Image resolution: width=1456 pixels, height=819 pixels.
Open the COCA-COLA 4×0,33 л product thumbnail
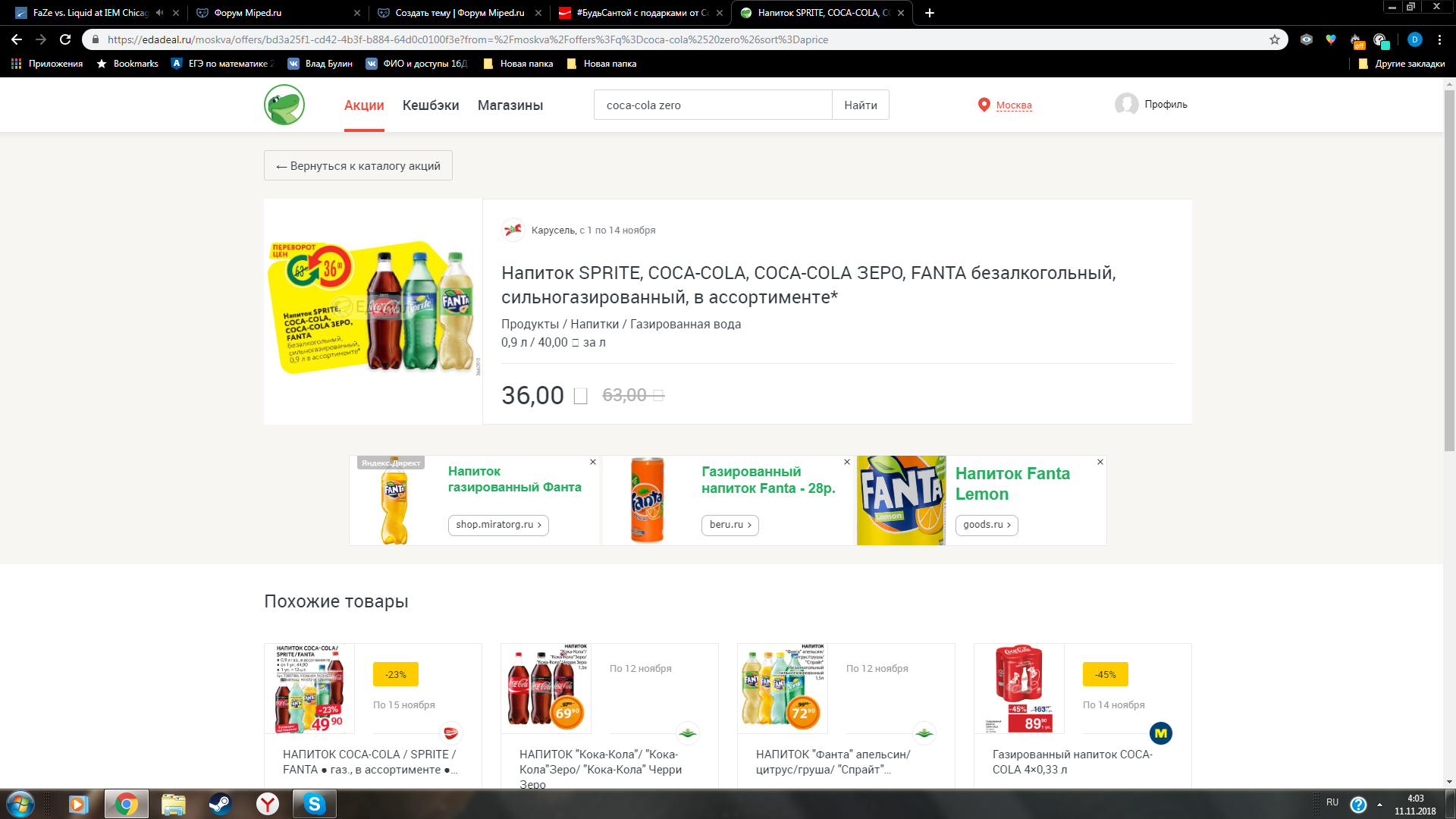pyautogui.click(x=1019, y=689)
